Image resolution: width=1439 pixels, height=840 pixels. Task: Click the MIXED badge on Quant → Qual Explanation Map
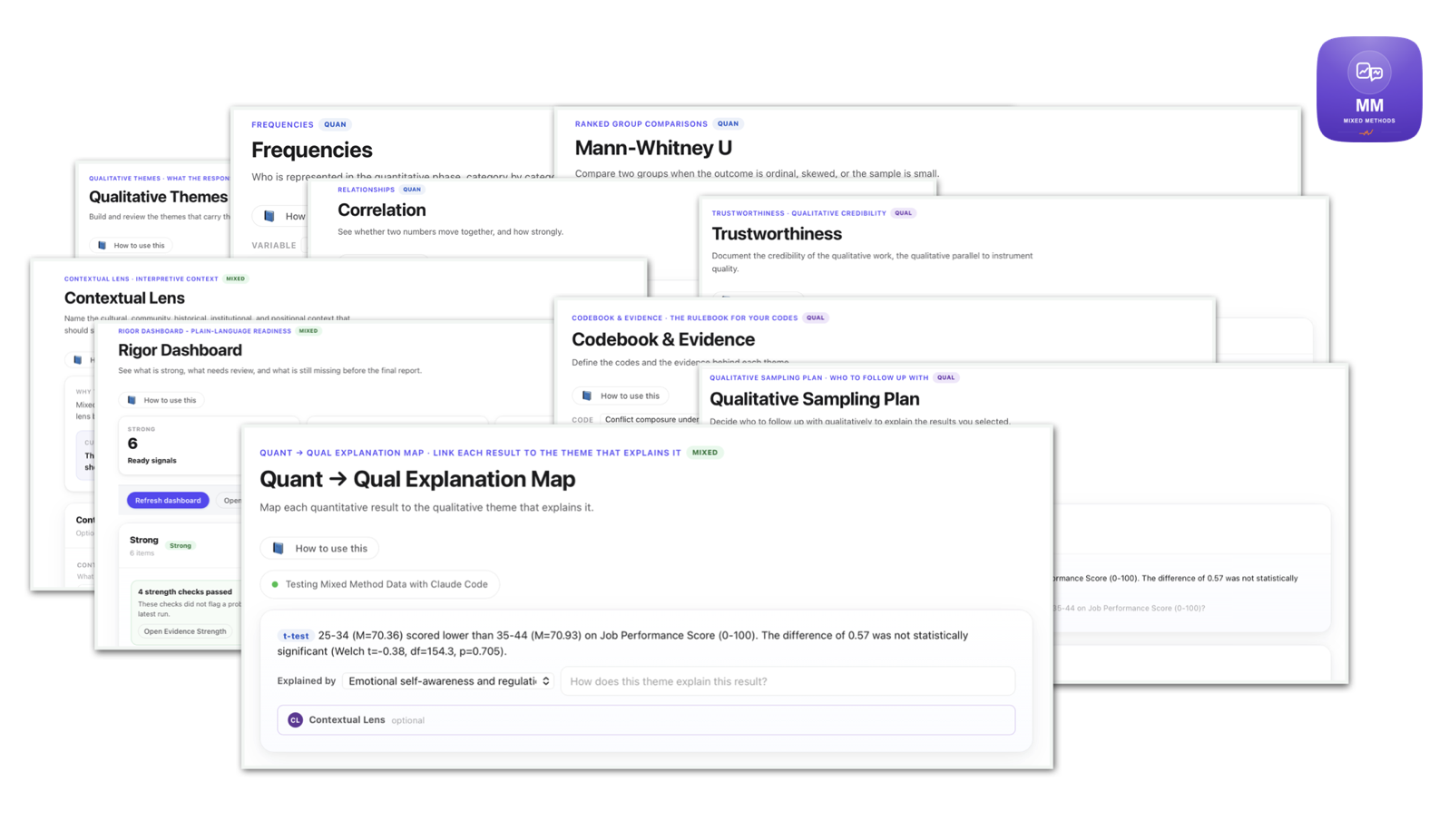pos(705,453)
